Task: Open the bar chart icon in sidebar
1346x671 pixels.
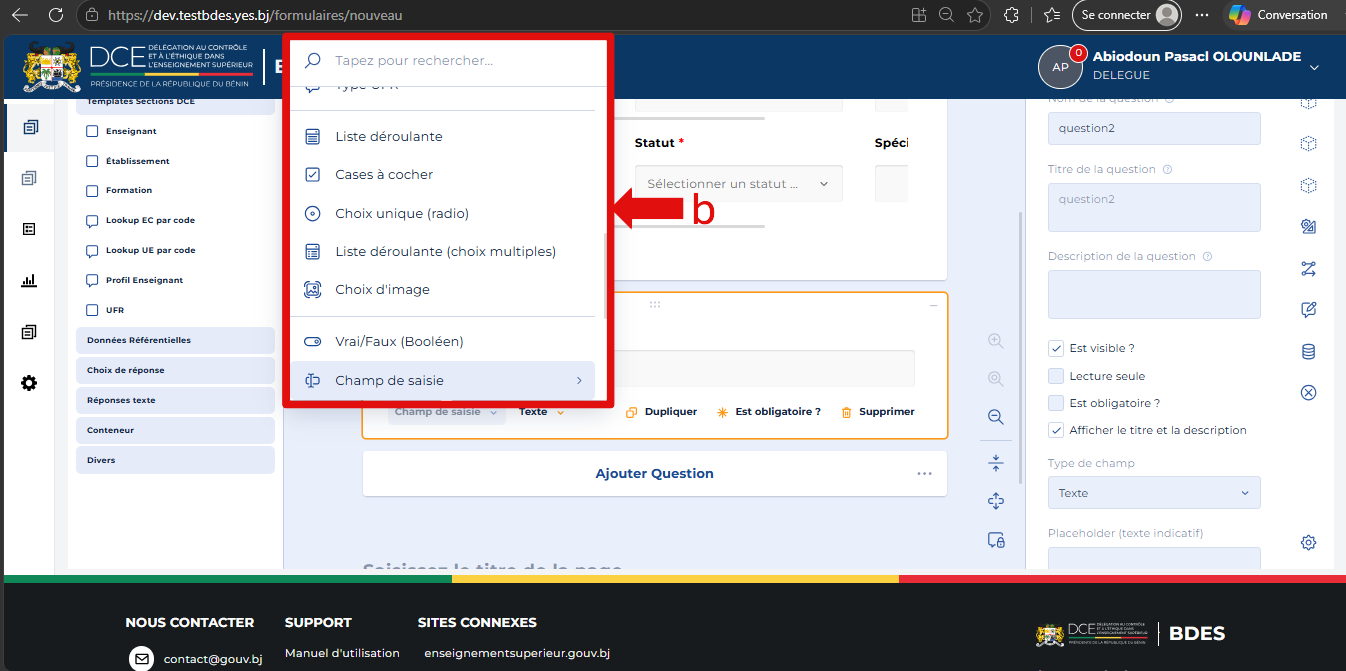Action: coord(29,281)
